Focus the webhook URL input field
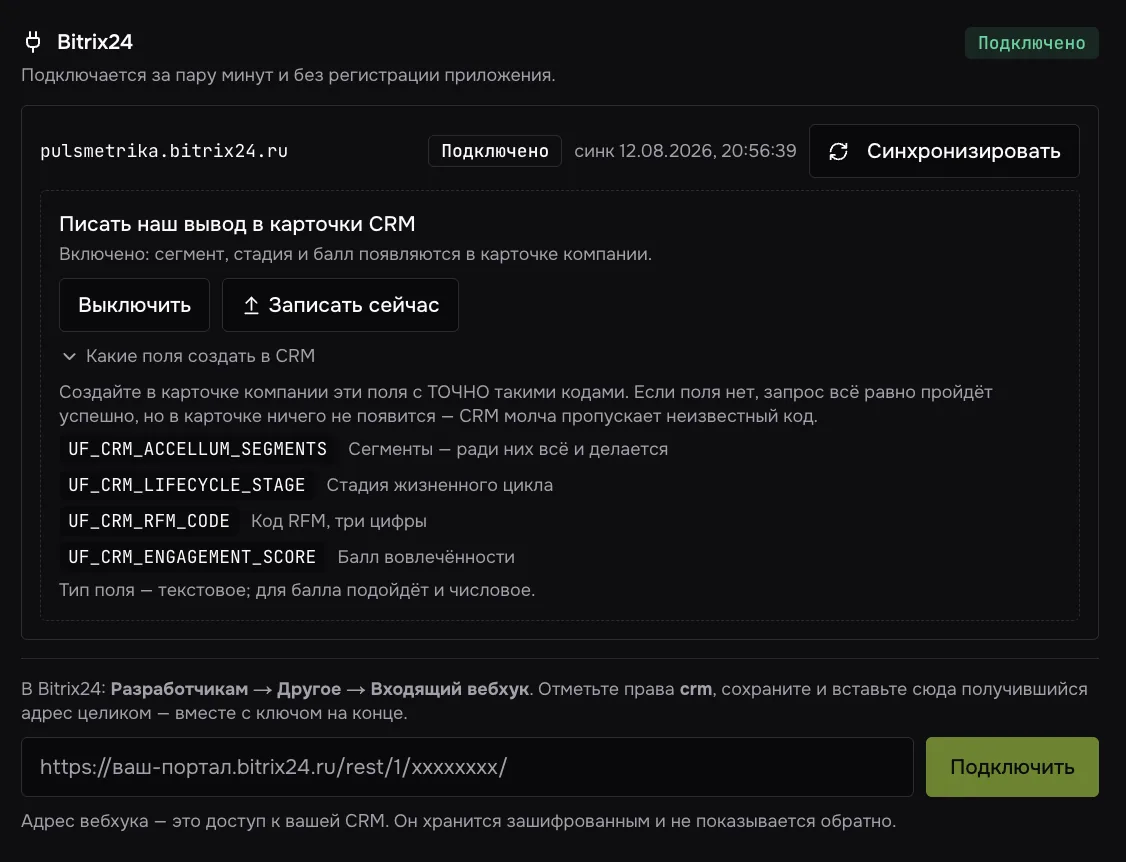The height and width of the screenshot is (862, 1126). (x=467, y=766)
